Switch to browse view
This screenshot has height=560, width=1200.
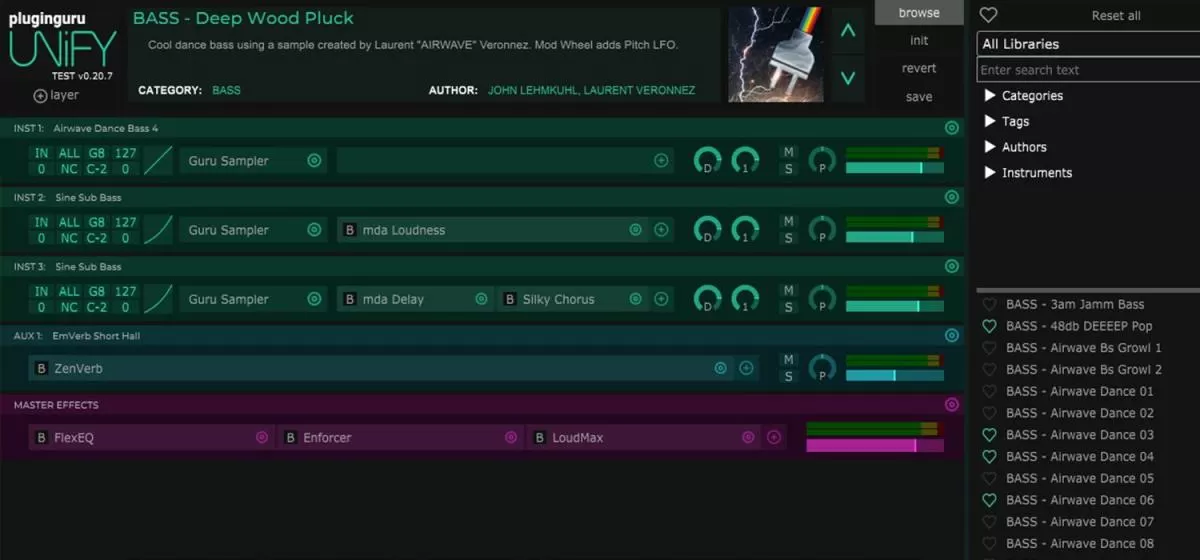point(919,12)
